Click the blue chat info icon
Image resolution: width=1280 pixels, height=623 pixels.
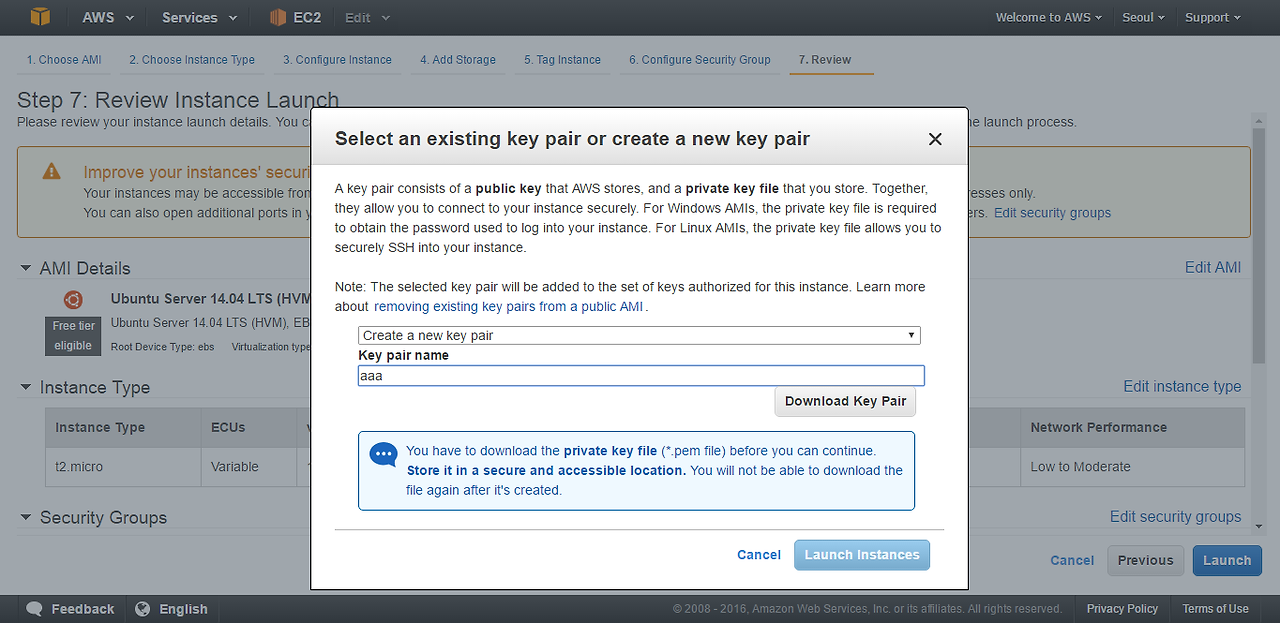(383, 455)
